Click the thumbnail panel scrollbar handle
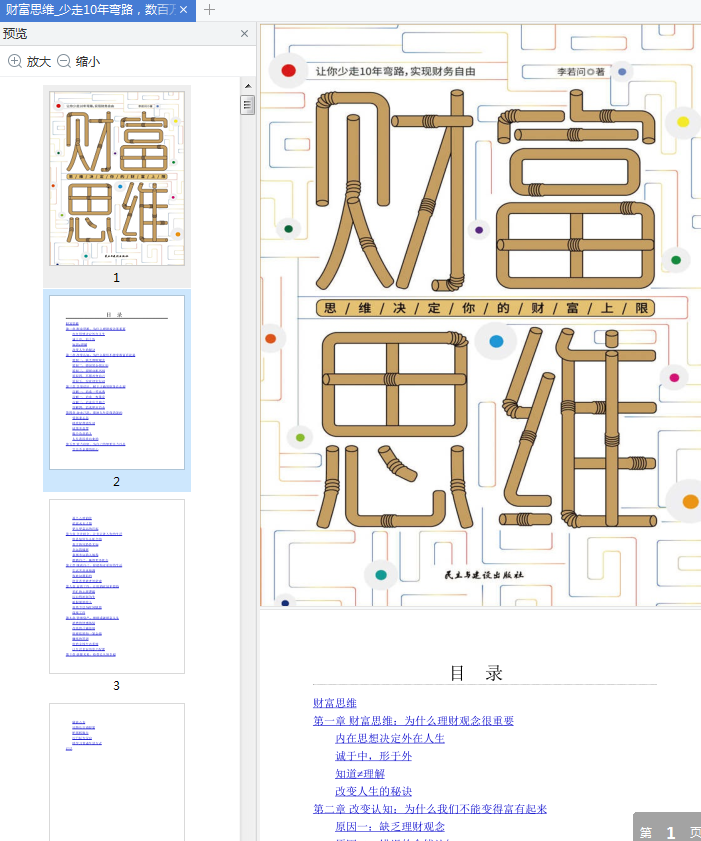This screenshot has width=701, height=841. pyautogui.click(x=248, y=105)
